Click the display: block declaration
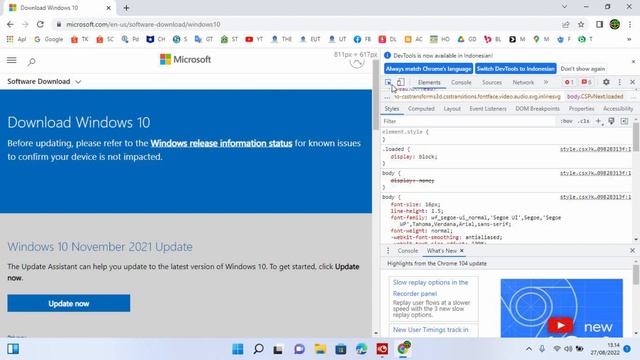The width and height of the screenshot is (640, 360). tap(413, 156)
